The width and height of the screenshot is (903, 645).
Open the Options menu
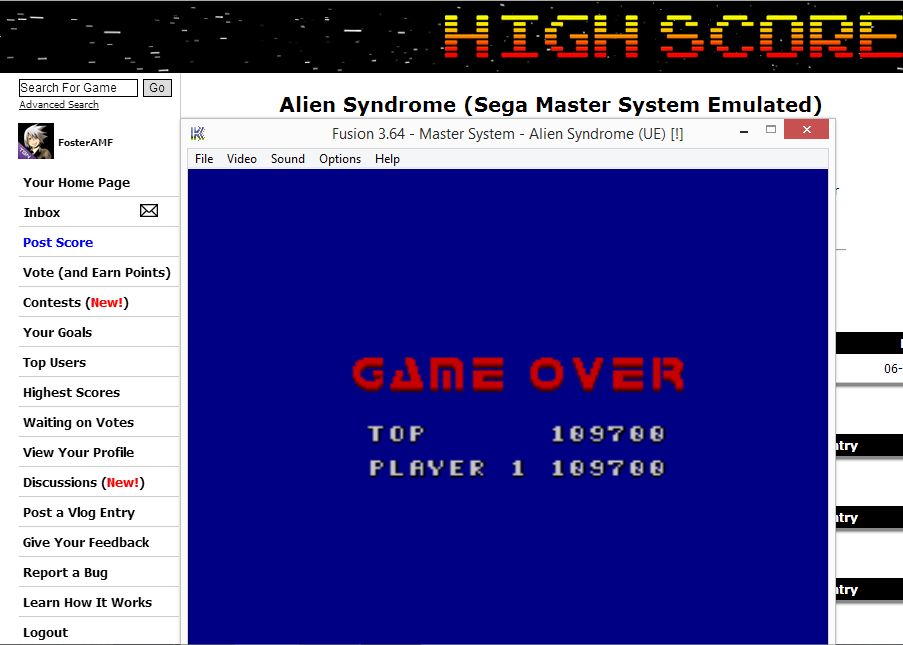coord(340,159)
